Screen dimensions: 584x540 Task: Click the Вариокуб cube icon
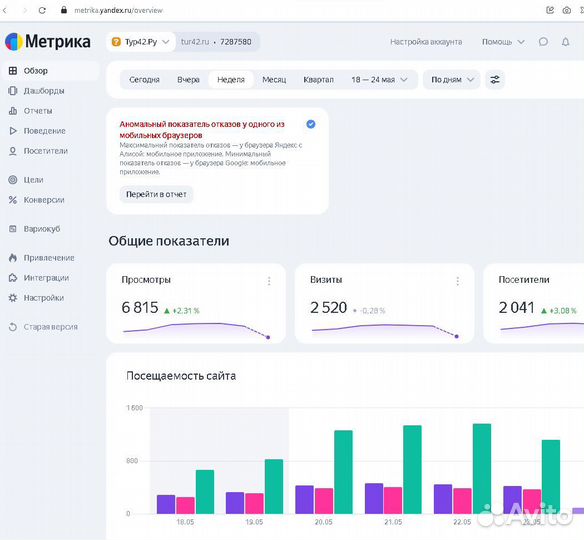coord(13,229)
